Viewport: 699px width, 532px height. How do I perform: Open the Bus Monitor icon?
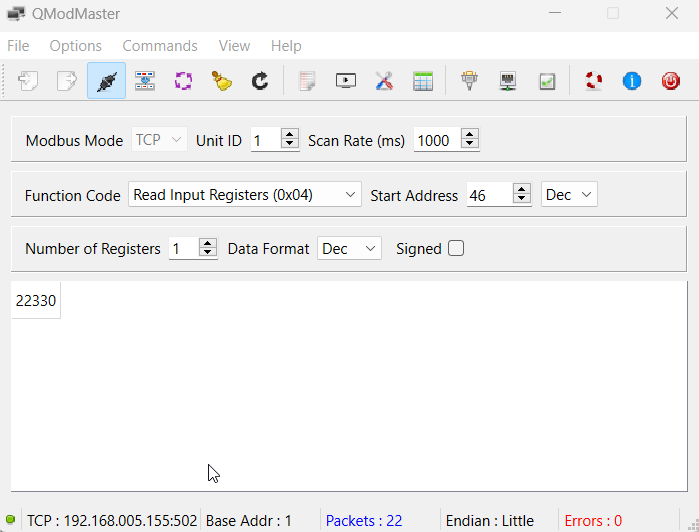tap(345, 81)
